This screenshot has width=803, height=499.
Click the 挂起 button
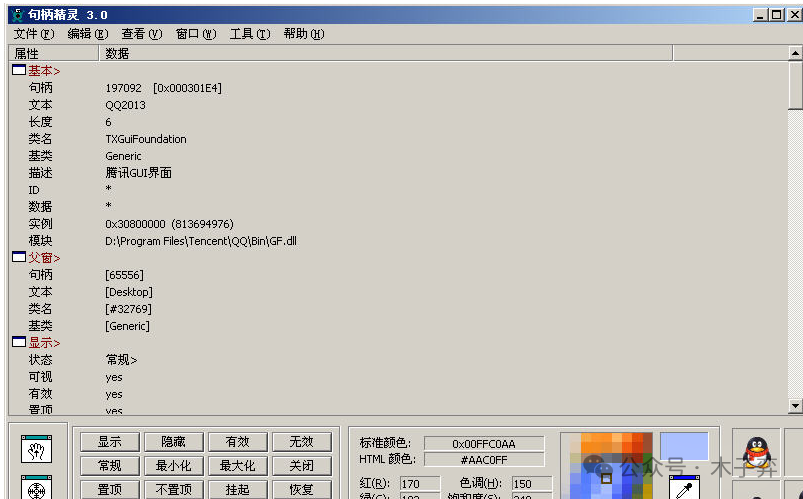tap(238, 489)
